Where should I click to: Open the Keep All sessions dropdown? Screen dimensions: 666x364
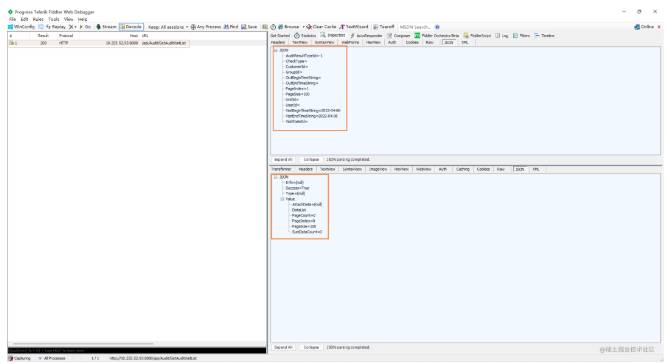(x=168, y=27)
